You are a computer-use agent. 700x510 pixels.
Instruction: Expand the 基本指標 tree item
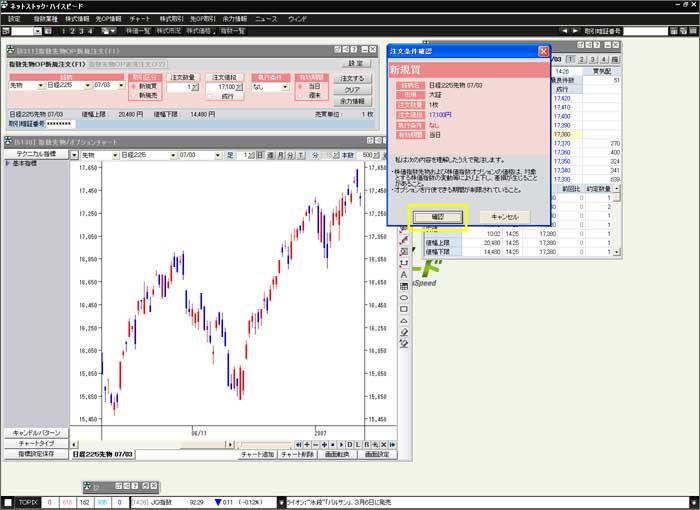tap(8, 163)
